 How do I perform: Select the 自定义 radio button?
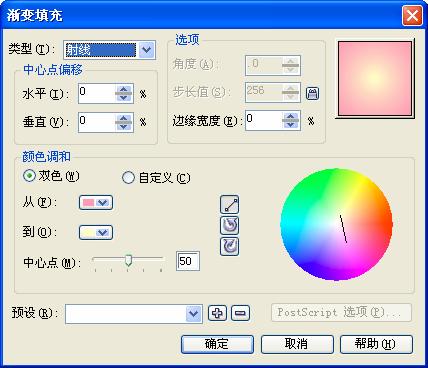click(128, 178)
